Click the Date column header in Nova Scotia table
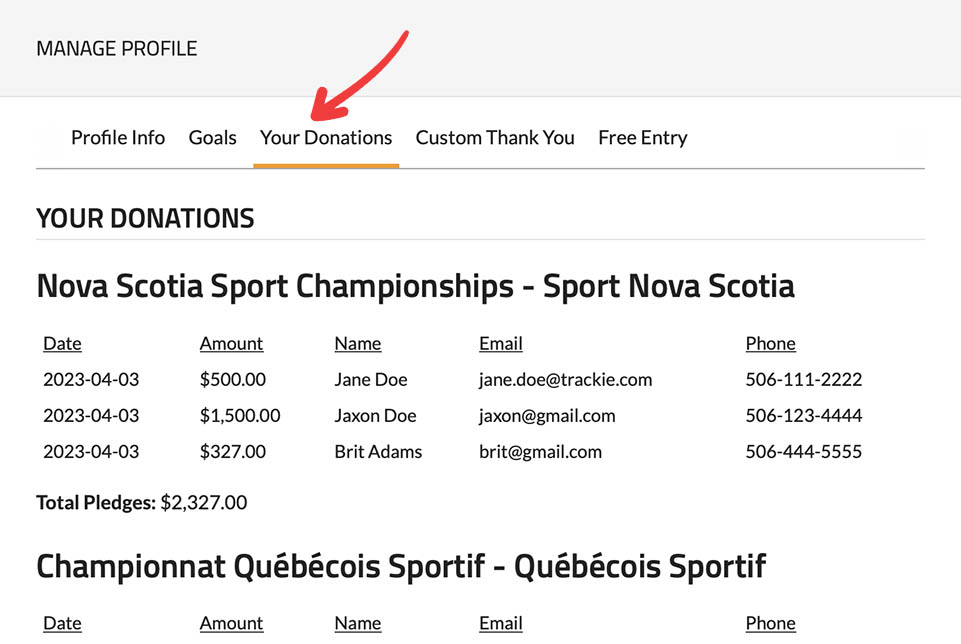This screenshot has width=961, height=644. click(62, 343)
